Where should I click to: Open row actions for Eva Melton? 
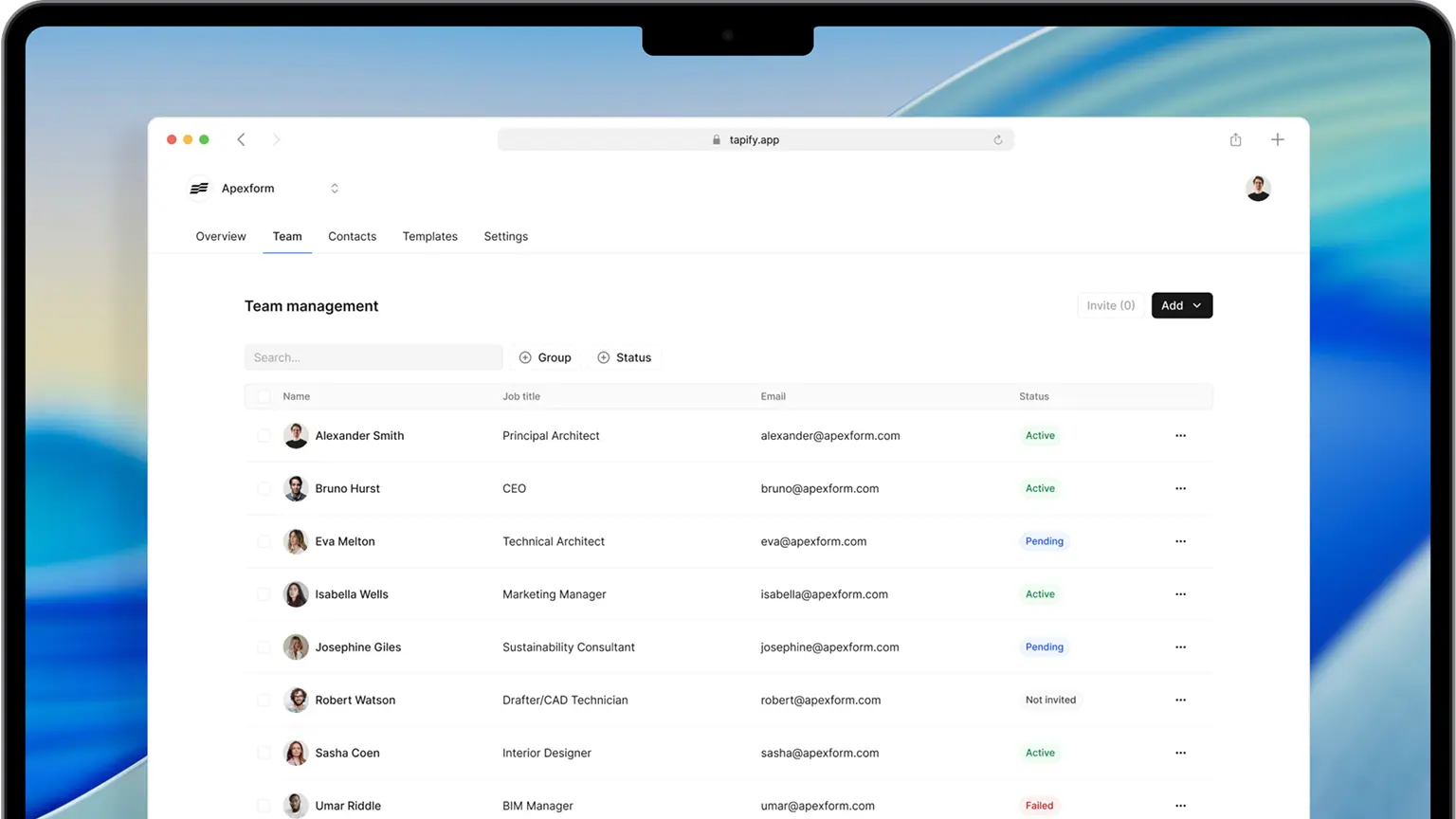(1180, 541)
